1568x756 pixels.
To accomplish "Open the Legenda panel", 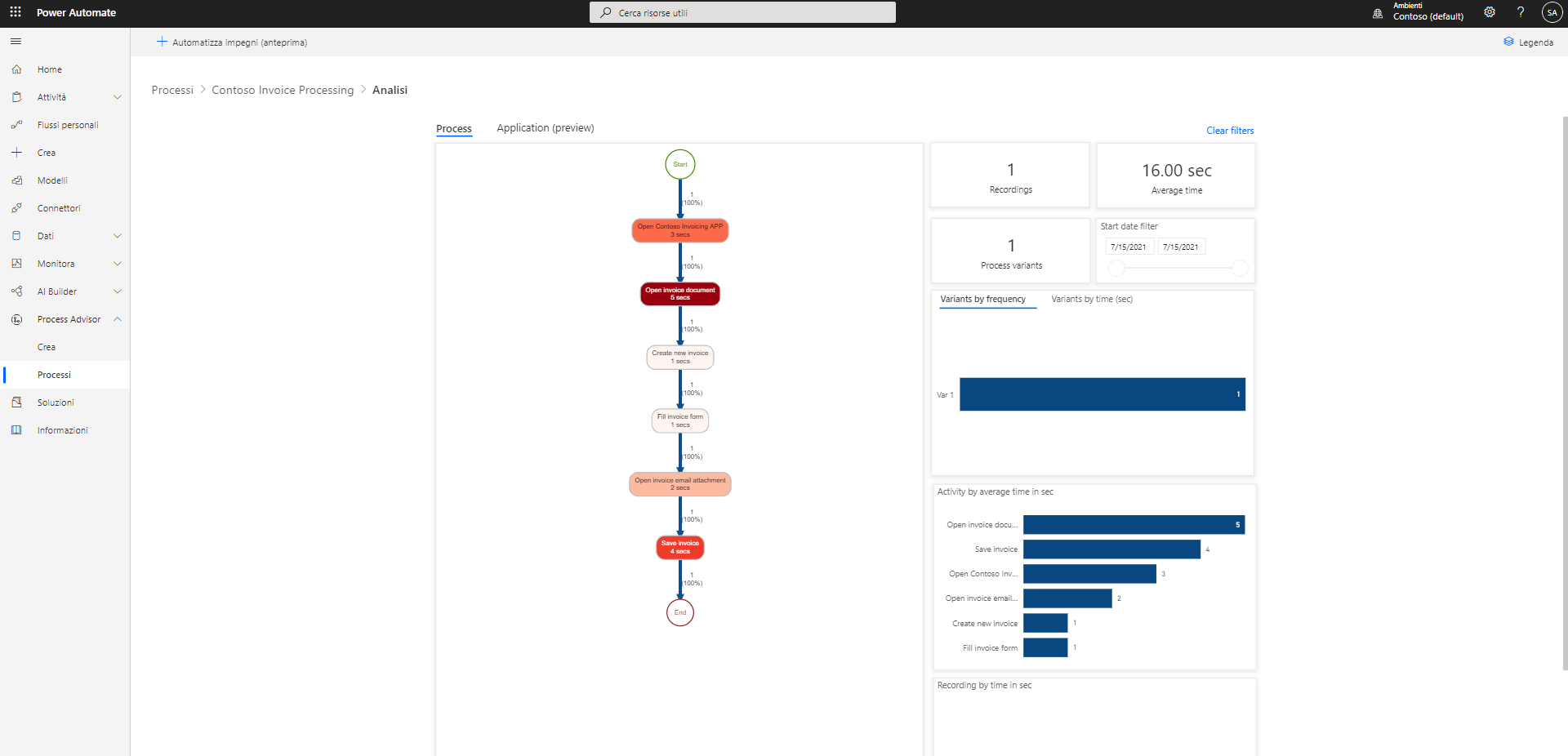I will [1529, 42].
